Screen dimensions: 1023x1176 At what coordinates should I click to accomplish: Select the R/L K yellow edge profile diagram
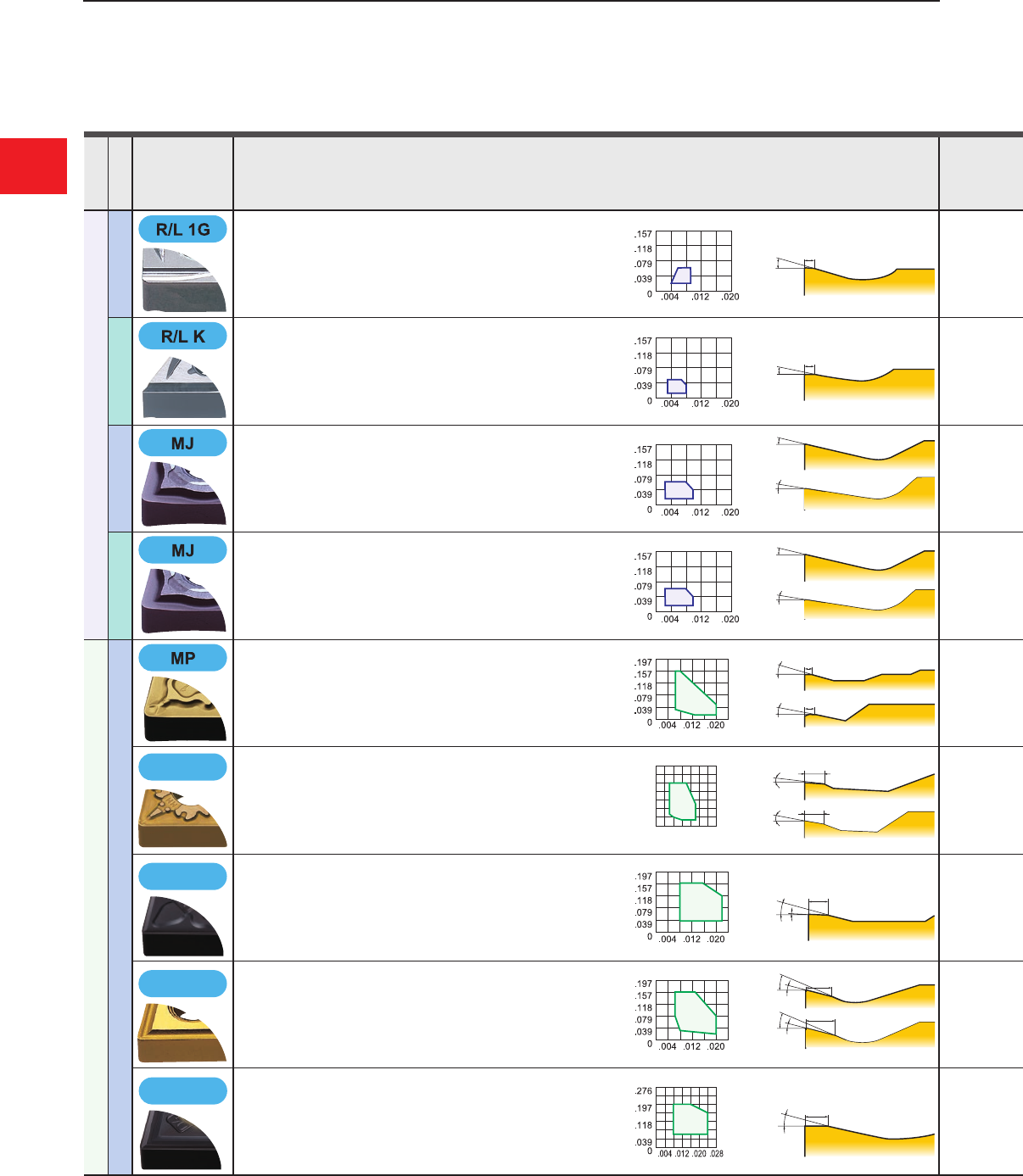(857, 382)
